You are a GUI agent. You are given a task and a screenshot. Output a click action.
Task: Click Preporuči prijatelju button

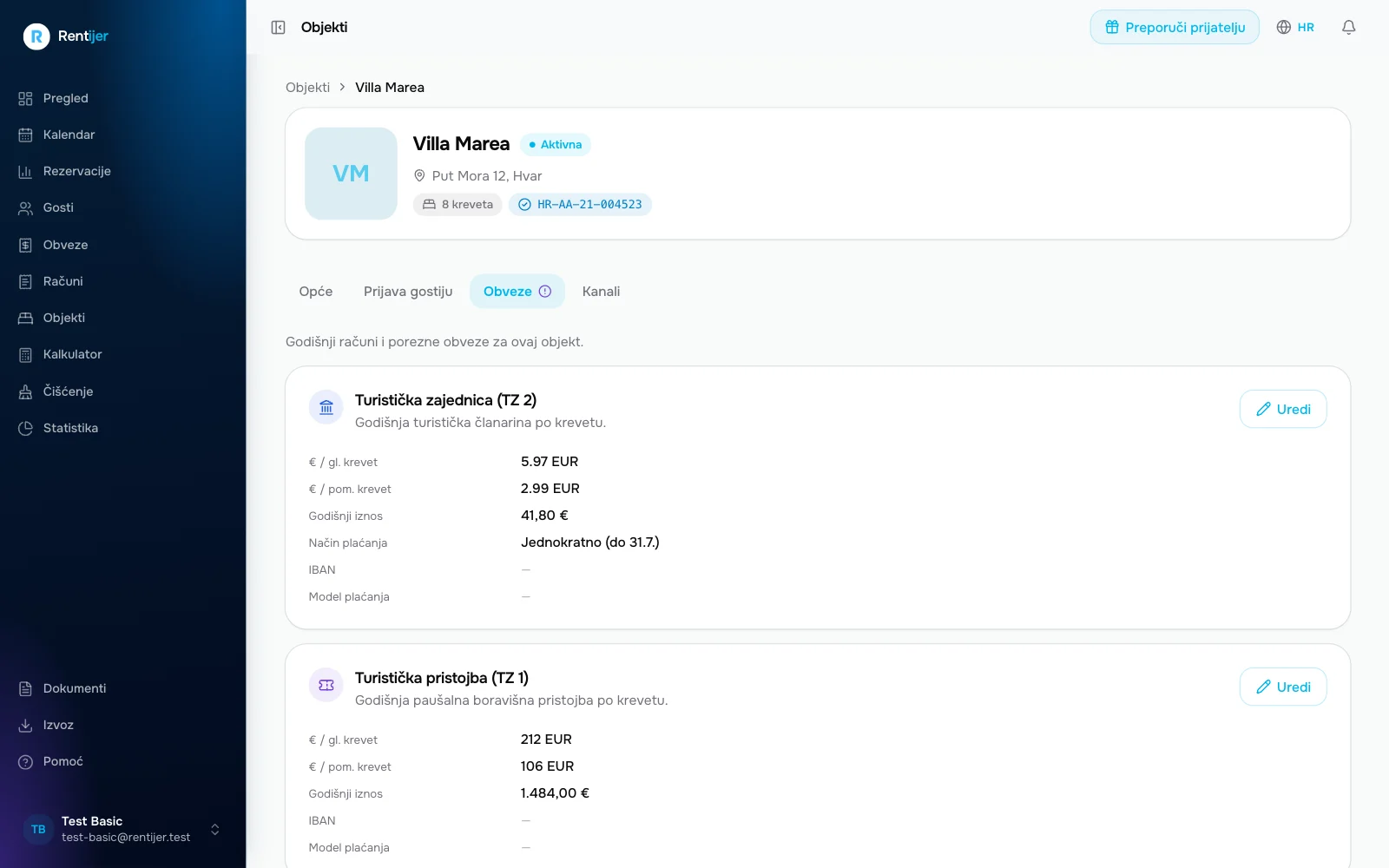click(x=1175, y=28)
